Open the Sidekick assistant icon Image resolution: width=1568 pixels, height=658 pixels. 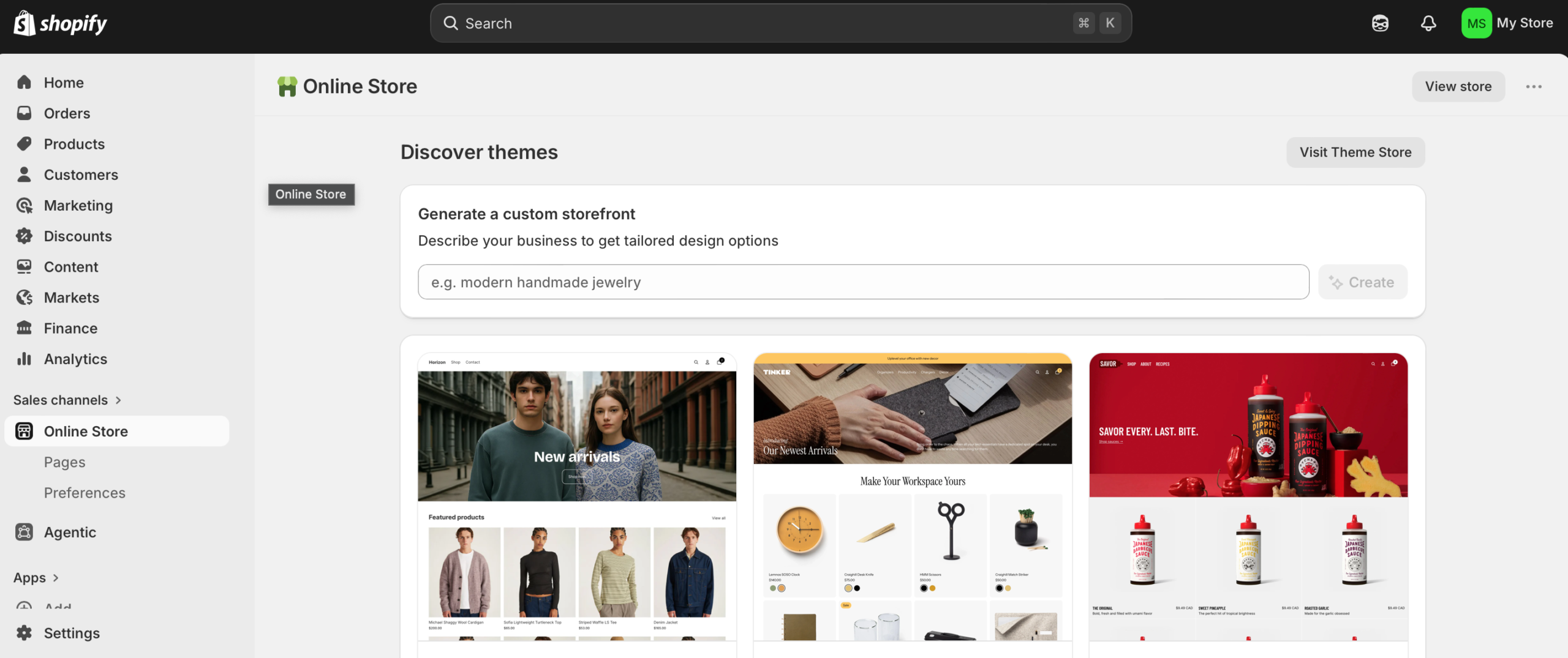[1380, 23]
